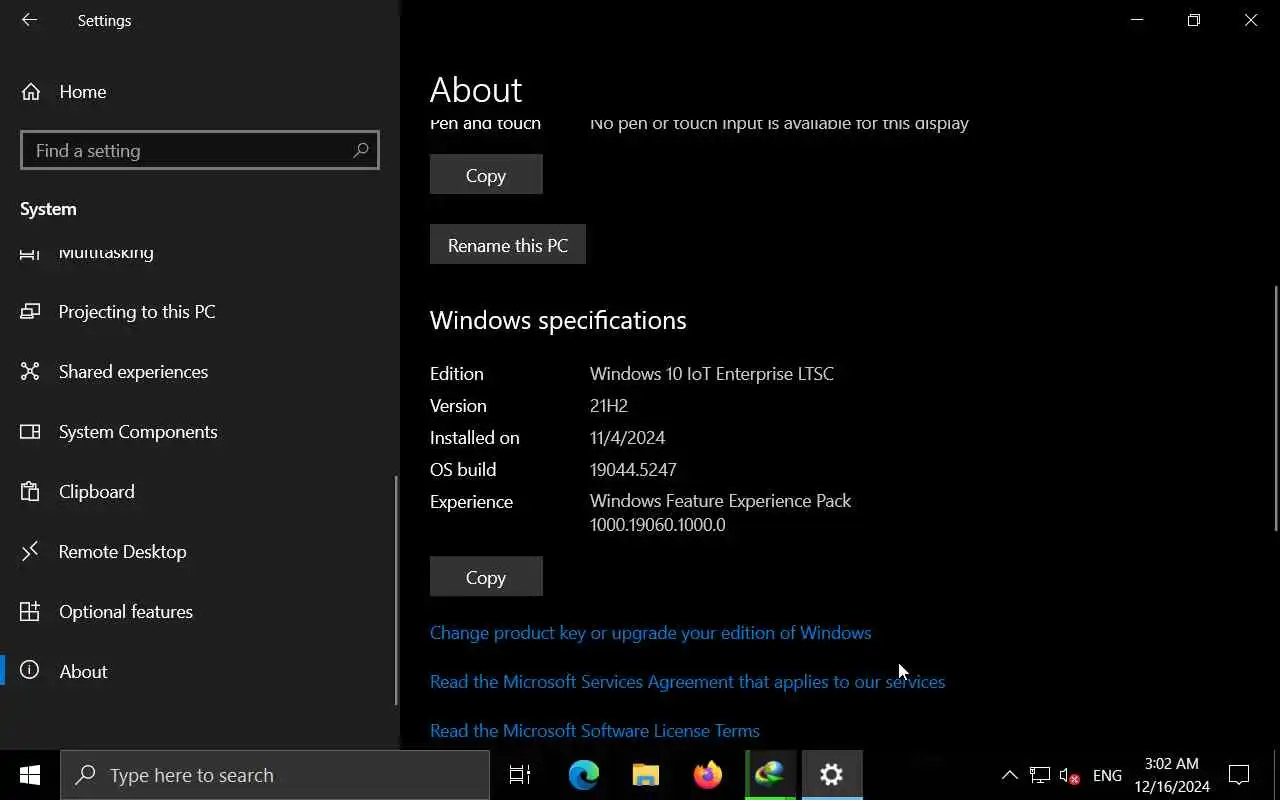Viewport: 1280px width, 800px height.
Task: Read the Microsoft Services Agreement link
Action: tap(687, 681)
